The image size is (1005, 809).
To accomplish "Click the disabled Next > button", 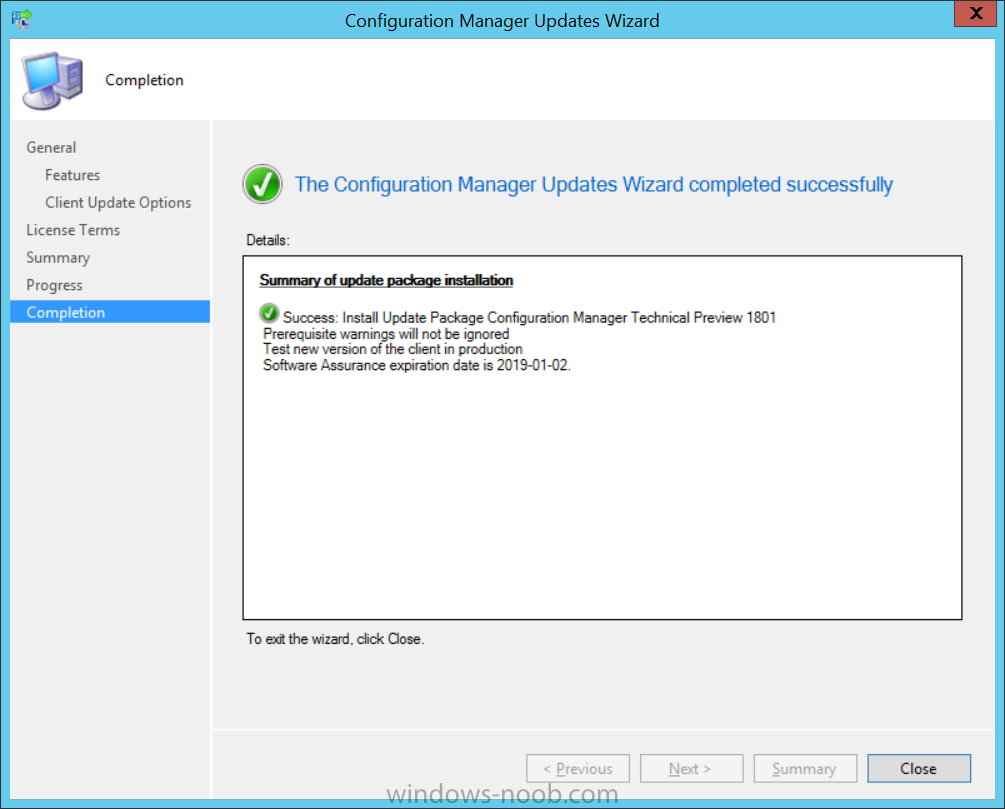I will [x=691, y=768].
